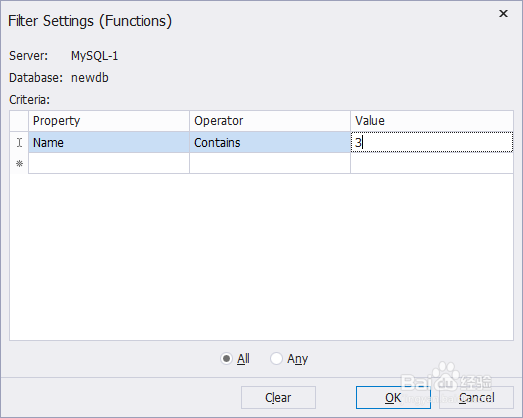Click the Property column header

coord(109,121)
